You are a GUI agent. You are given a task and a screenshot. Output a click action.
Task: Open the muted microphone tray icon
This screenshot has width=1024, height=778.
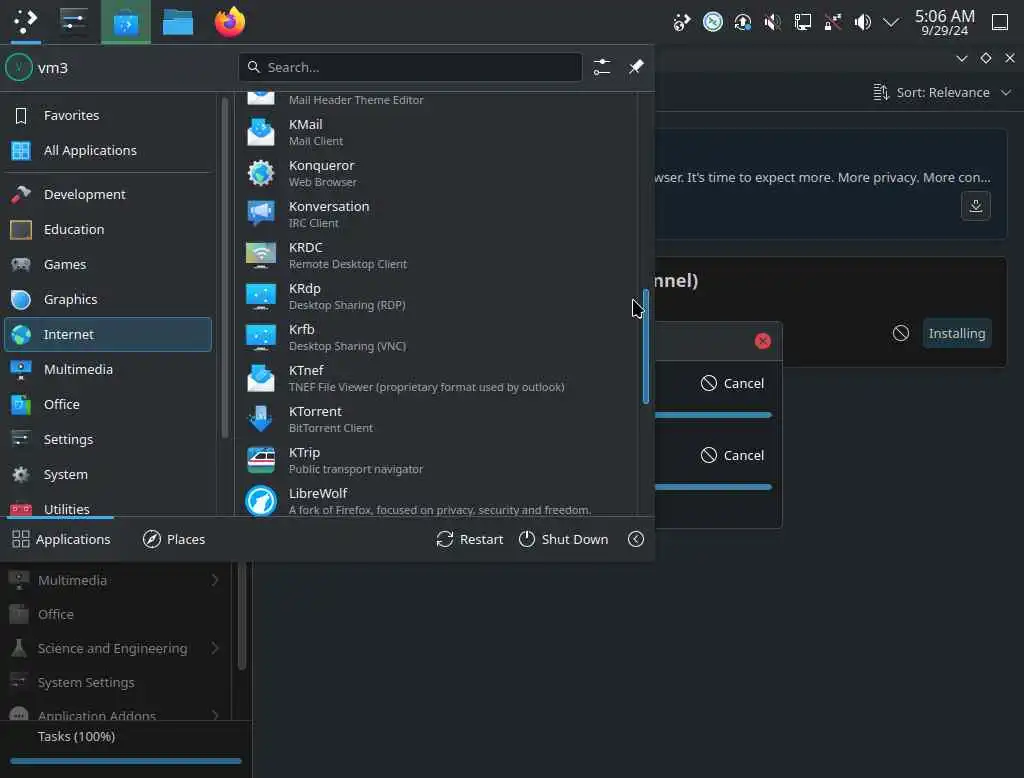point(773,22)
